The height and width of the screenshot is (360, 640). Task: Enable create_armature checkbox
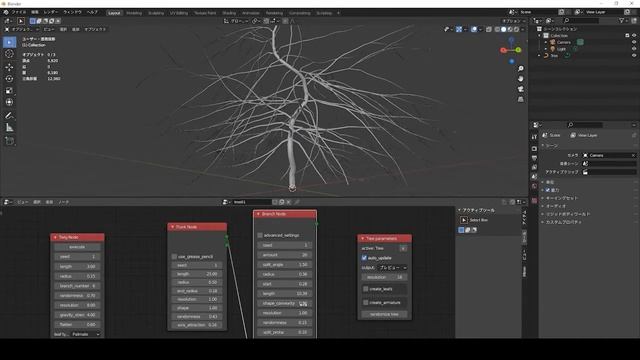click(x=366, y=303)
